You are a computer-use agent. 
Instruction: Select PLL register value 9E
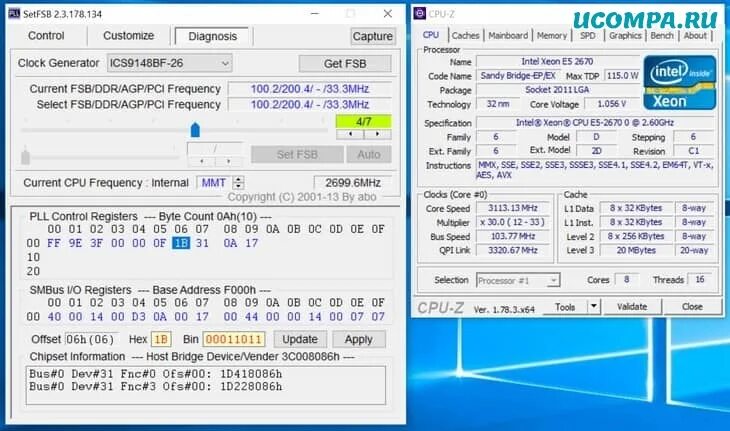coord(75,243)
